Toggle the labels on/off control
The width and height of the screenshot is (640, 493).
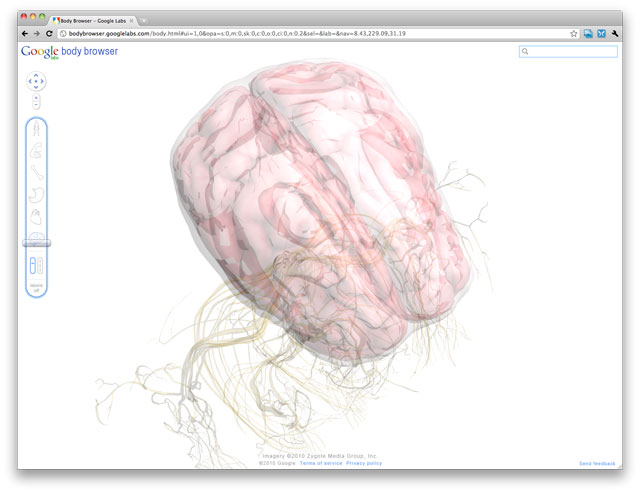(36, 287)
